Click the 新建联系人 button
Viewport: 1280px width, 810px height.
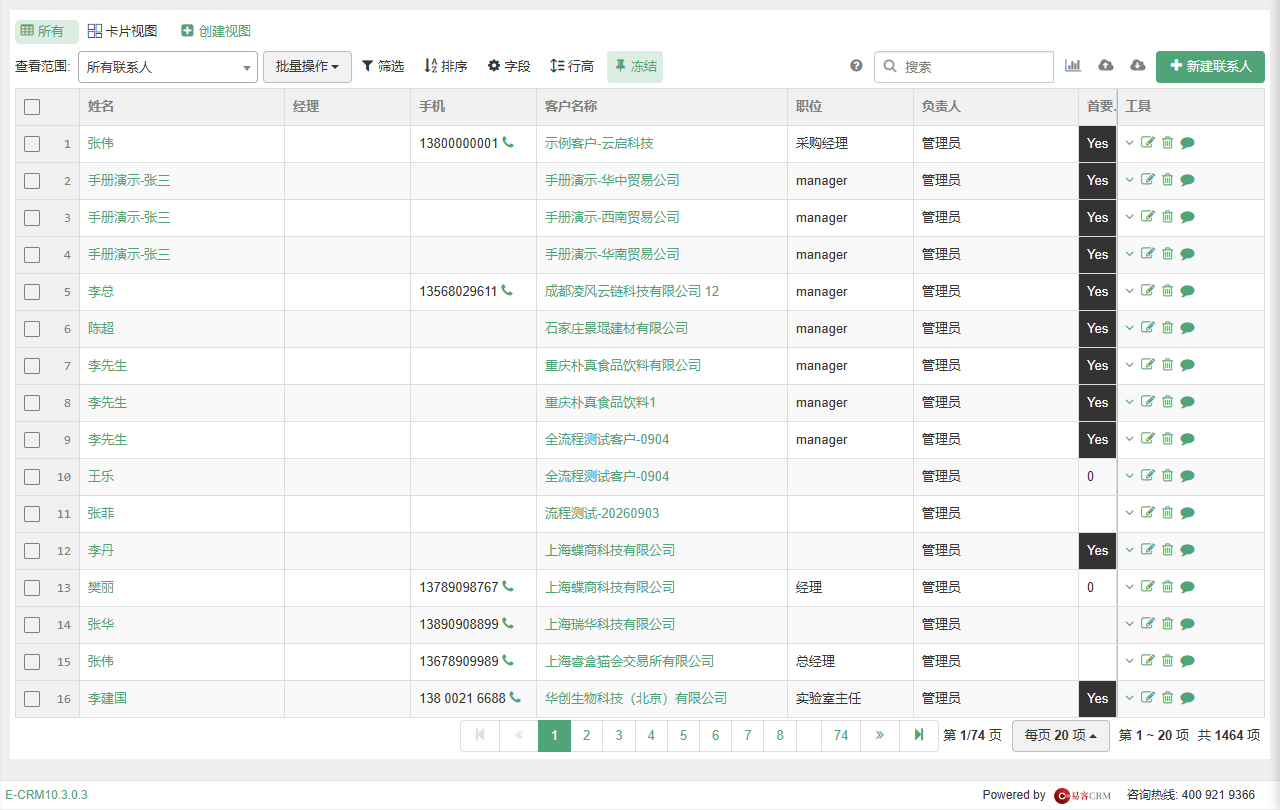[x=1210, y=66]
